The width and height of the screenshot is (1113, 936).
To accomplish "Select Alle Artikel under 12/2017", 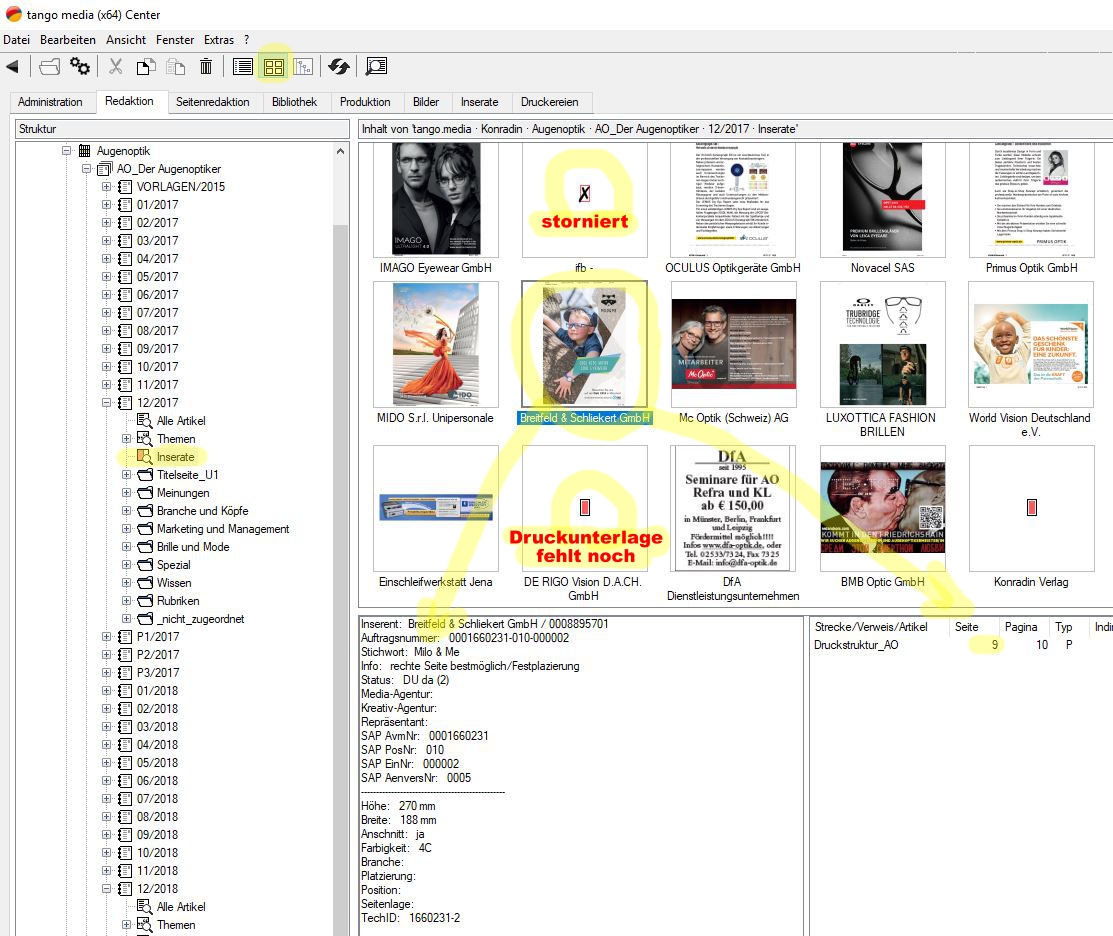I will point(181,421).
